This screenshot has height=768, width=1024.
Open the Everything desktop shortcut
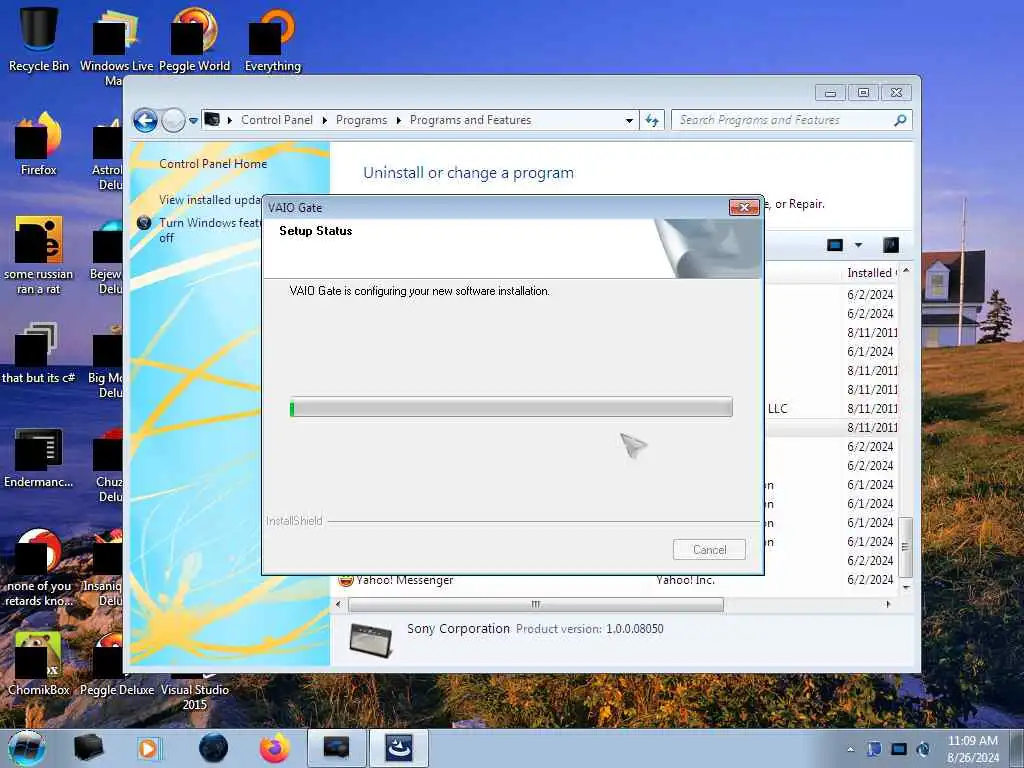click(x=273, y=39)
